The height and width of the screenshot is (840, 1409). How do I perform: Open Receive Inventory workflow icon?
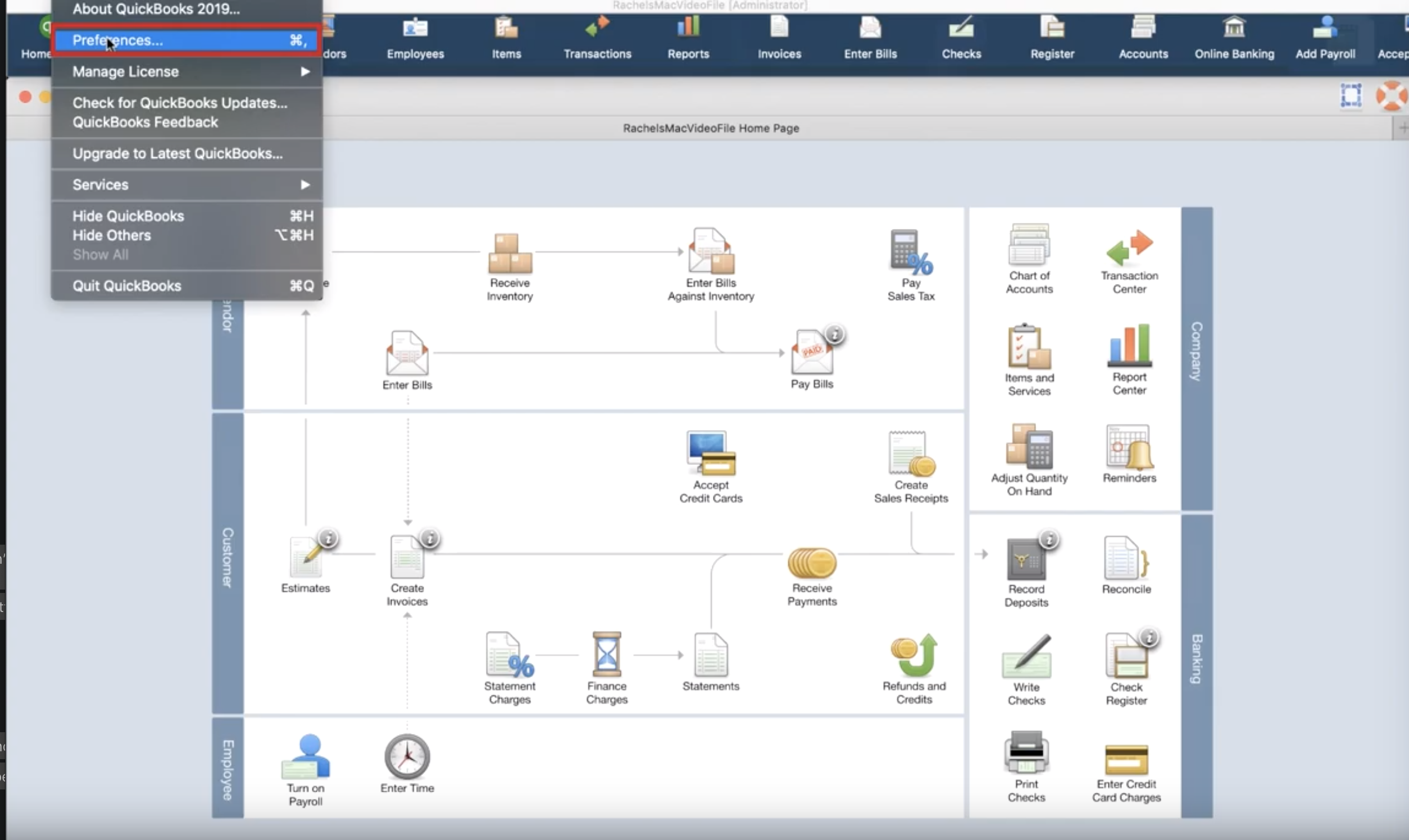coord(510,266)
